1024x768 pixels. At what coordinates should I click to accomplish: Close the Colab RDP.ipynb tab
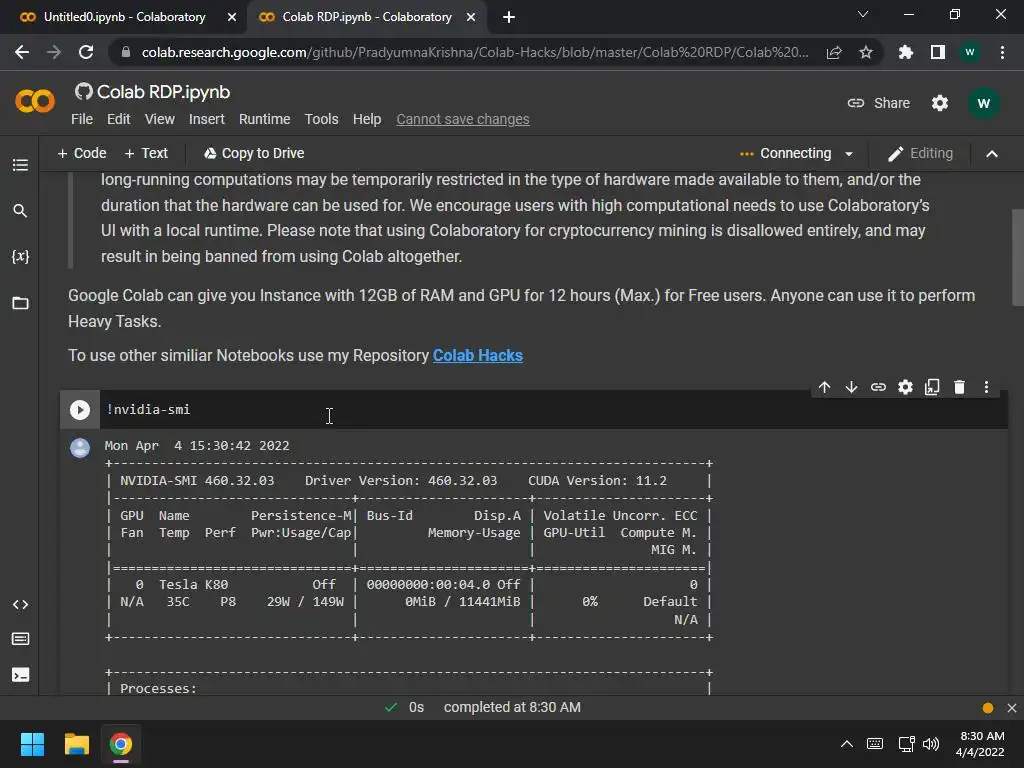click(471, 17)
